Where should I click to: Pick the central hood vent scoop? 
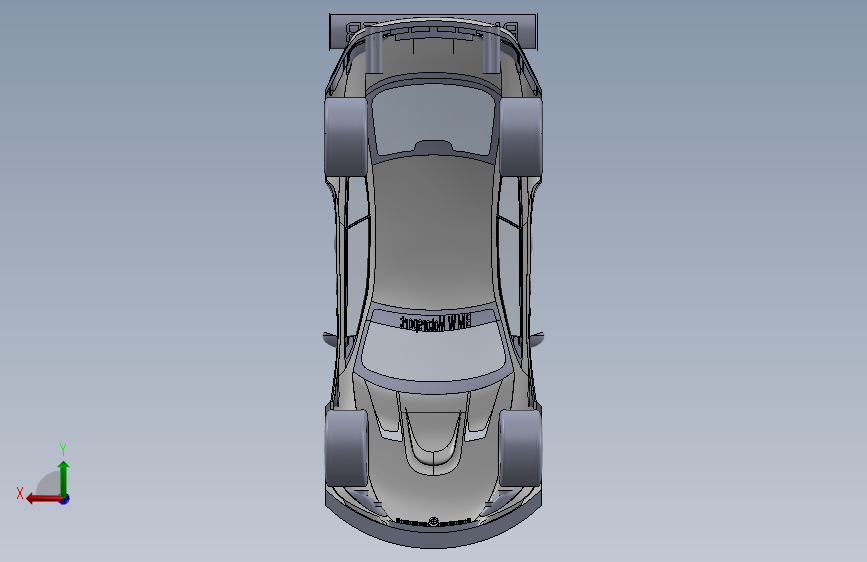(433, 443)
